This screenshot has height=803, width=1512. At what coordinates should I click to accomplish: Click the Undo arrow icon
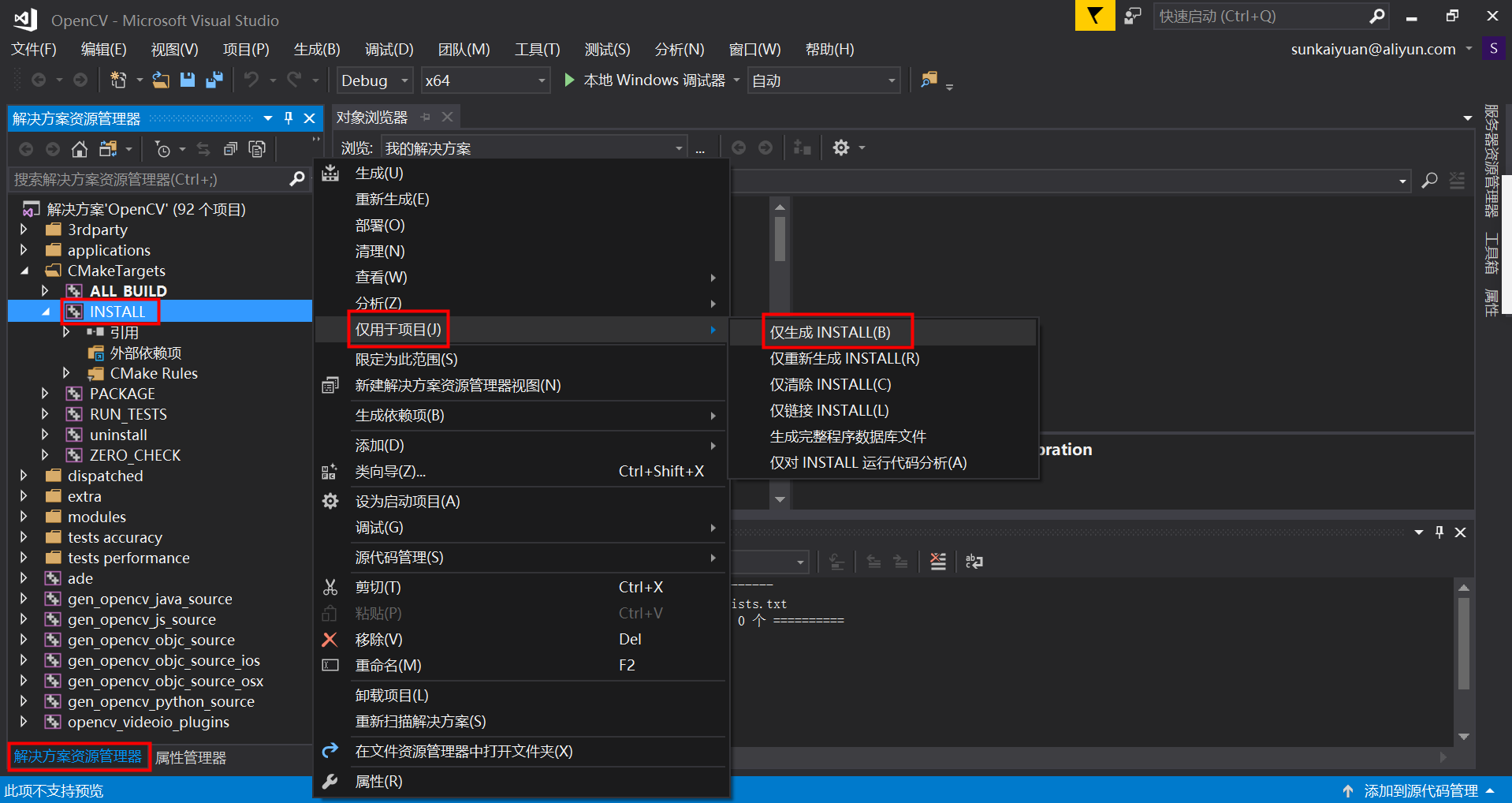coord(251,80)
